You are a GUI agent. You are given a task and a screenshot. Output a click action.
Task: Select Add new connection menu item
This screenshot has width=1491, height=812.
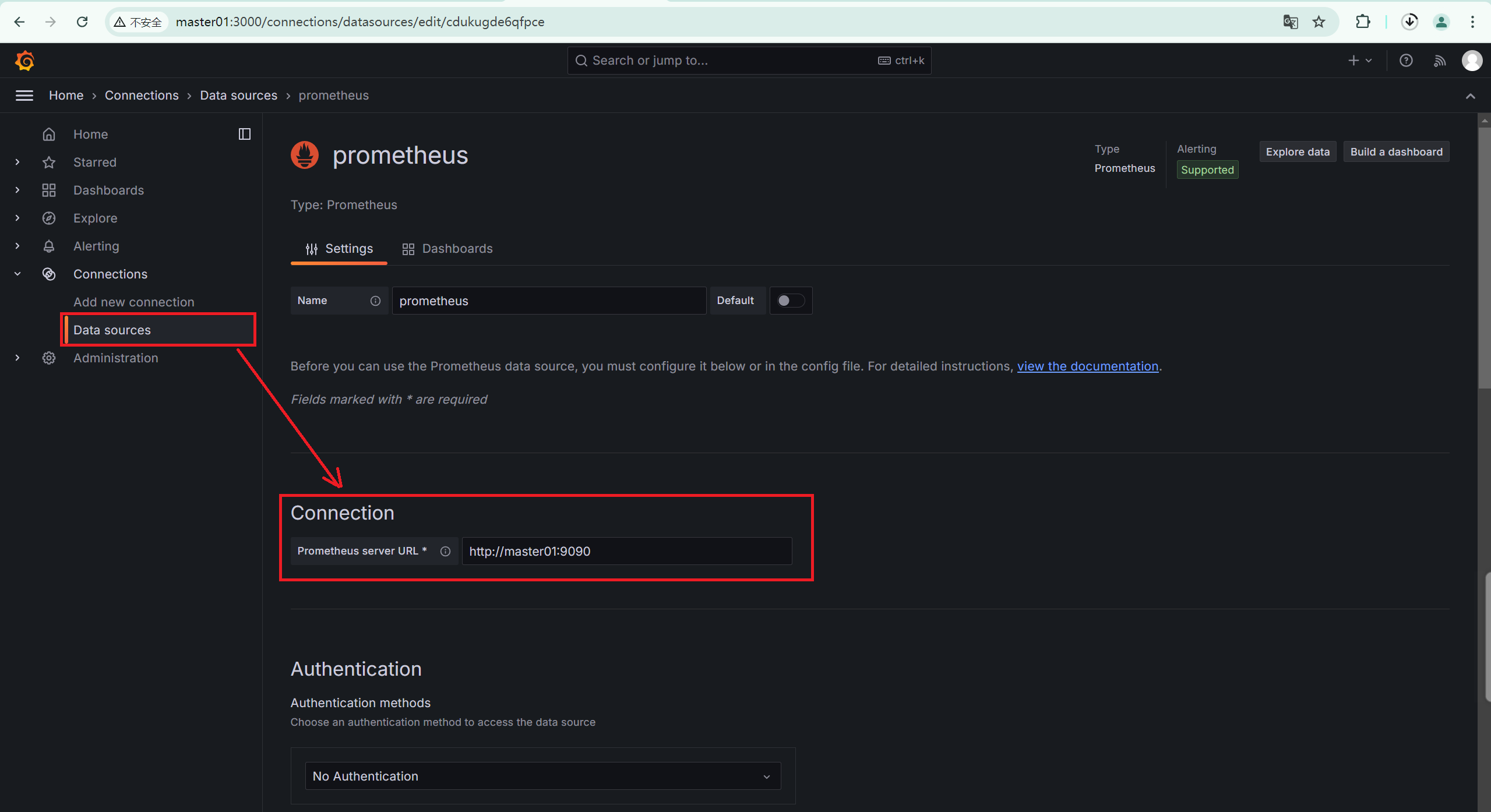(133, 302)
